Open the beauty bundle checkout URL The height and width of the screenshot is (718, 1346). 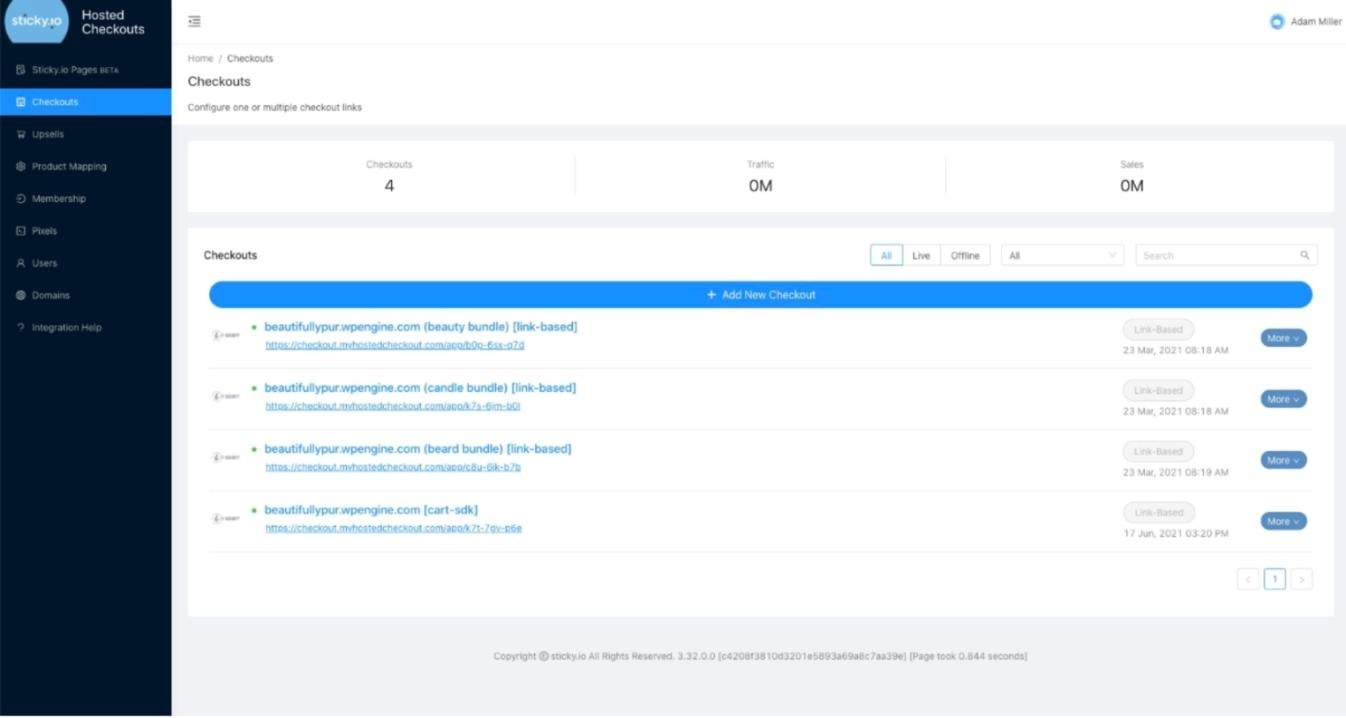pos(395,345)
